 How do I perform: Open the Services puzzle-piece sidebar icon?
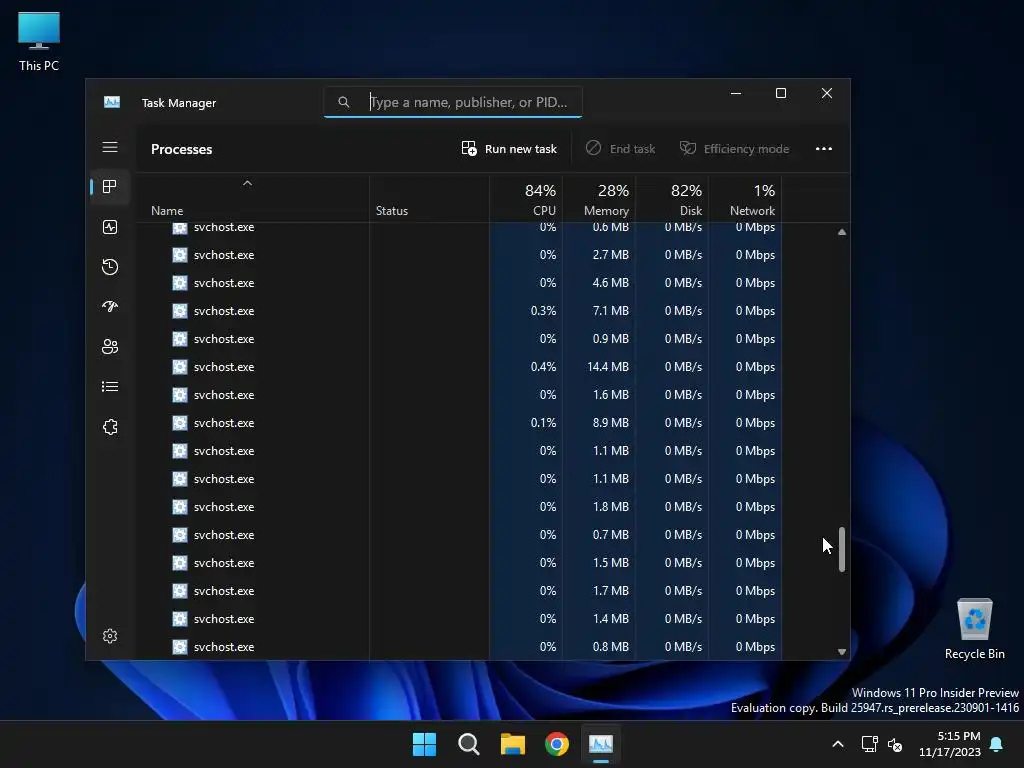coord(110,426)
